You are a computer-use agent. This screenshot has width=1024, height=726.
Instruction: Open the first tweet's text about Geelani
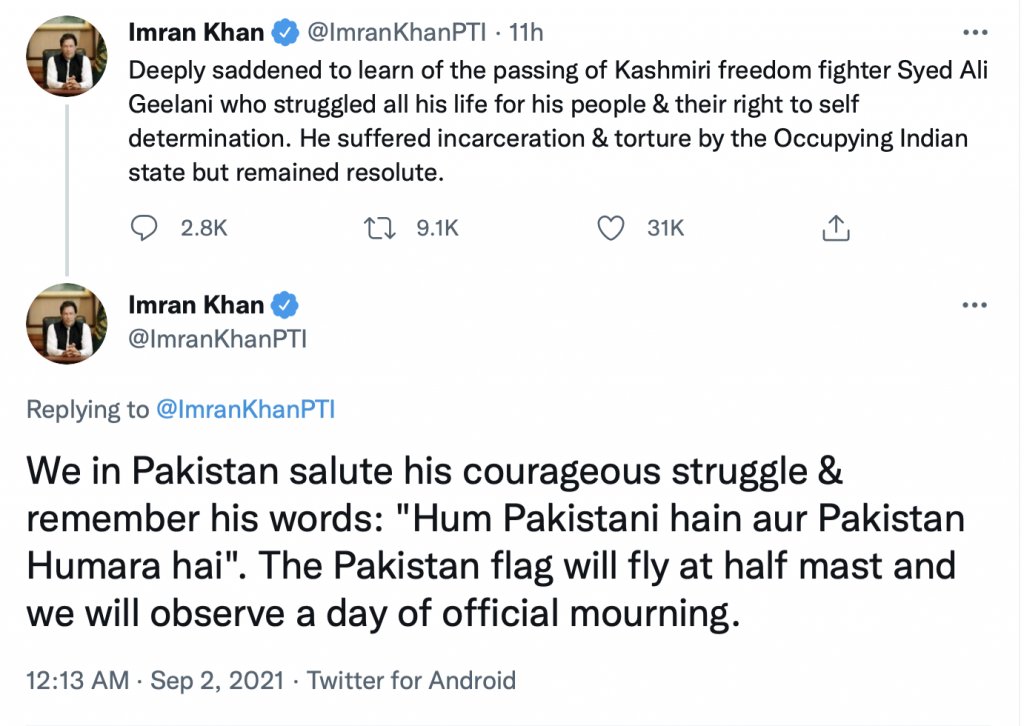coord(548,120)
